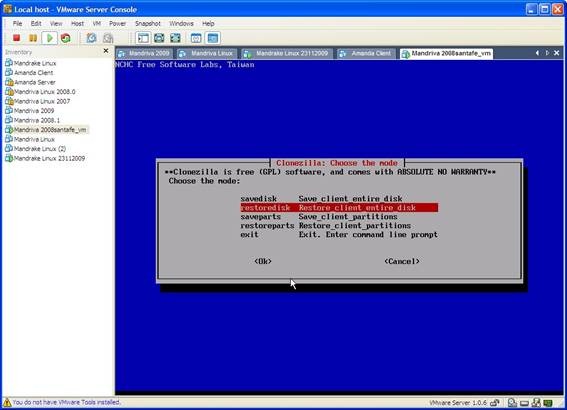Select Mandriva Linux 2008.0 in the inventory
The image size is (567, 410).
40,92
